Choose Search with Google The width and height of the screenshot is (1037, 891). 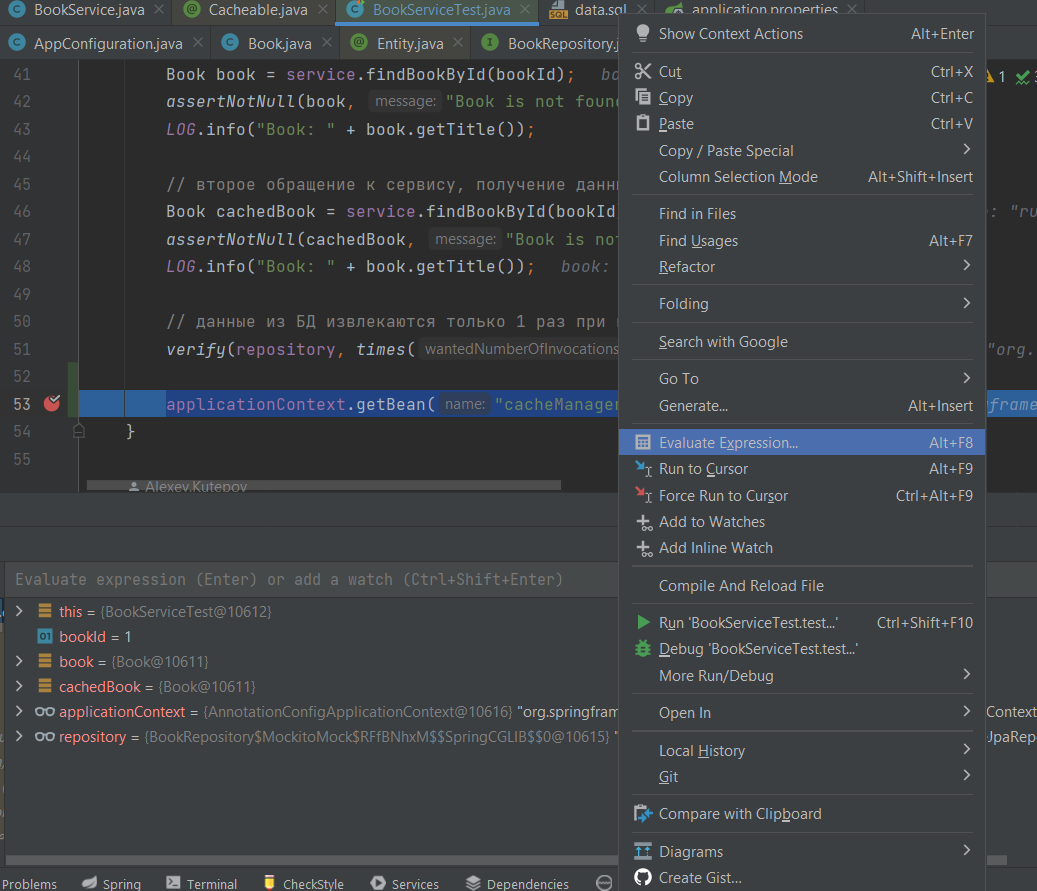[x=802, y=341]
